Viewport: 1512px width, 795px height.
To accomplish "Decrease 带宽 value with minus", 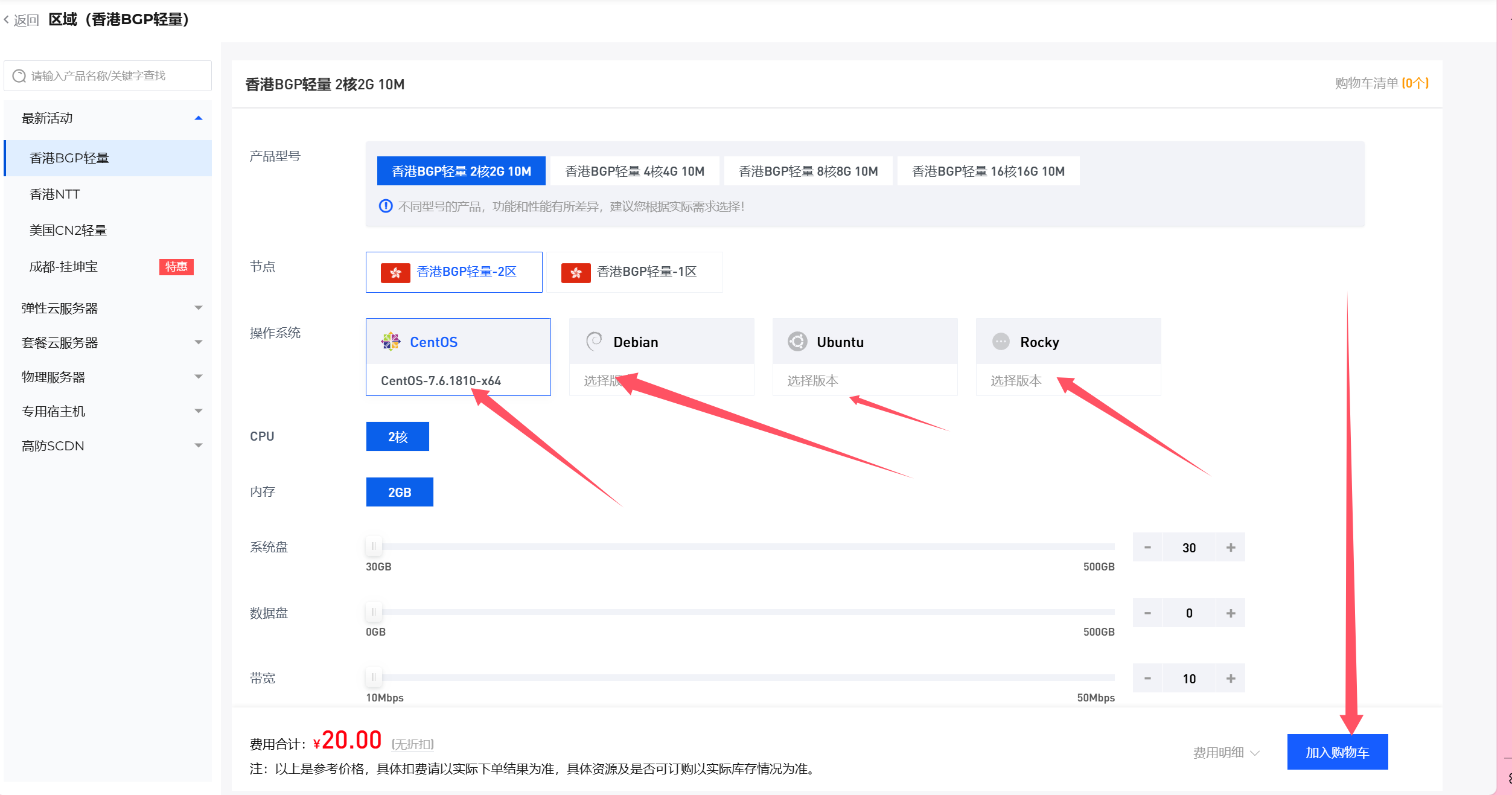I will (1147, 678).
